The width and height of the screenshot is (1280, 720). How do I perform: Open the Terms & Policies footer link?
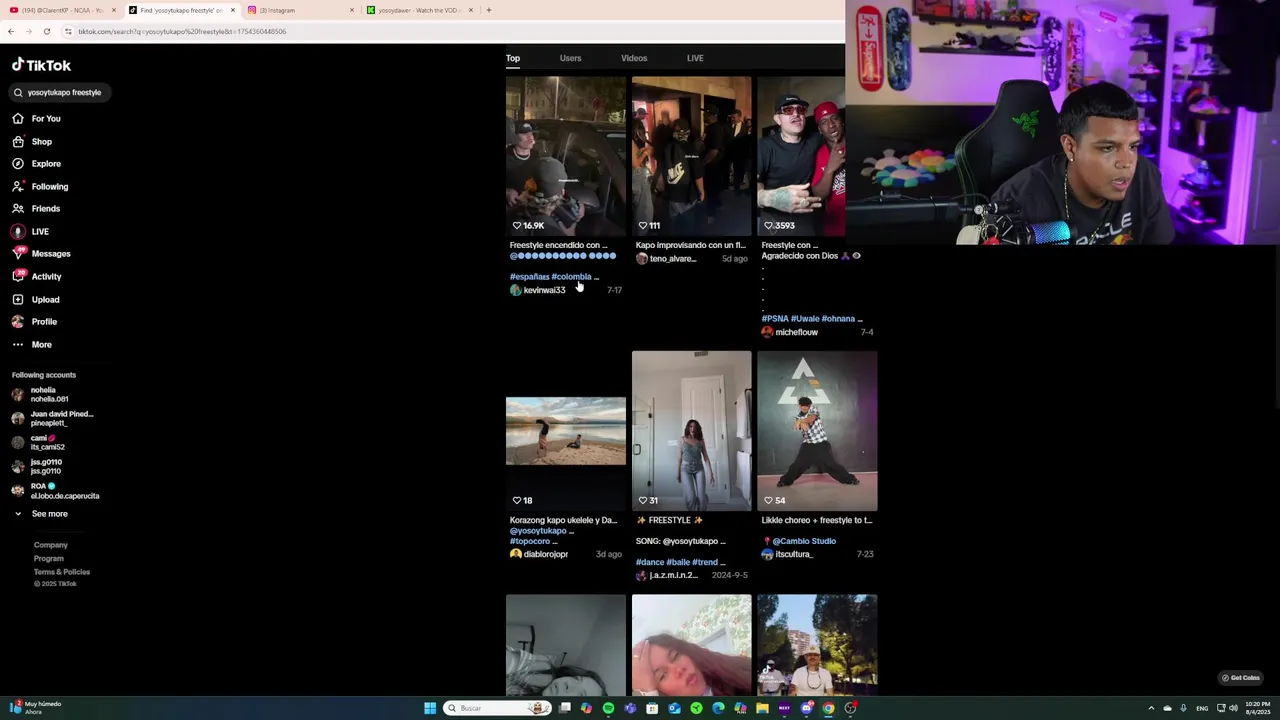[x=62, y=572]
